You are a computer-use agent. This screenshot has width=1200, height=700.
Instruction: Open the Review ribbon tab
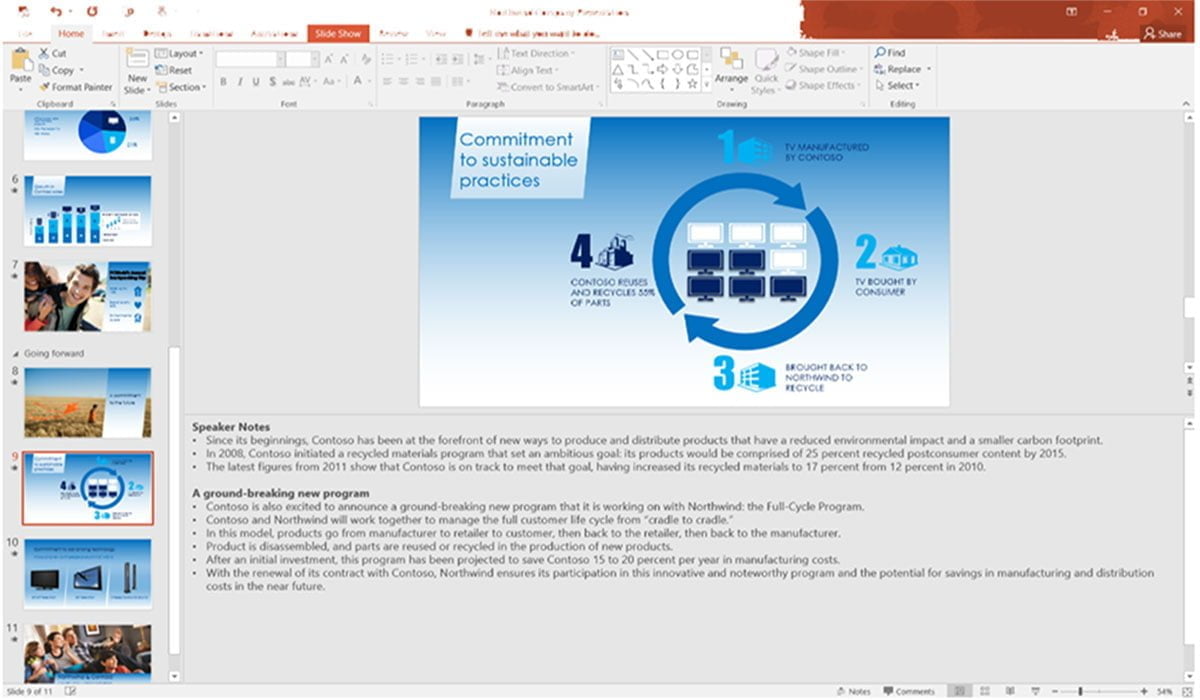pyautogui.click(x=393, y=33)
